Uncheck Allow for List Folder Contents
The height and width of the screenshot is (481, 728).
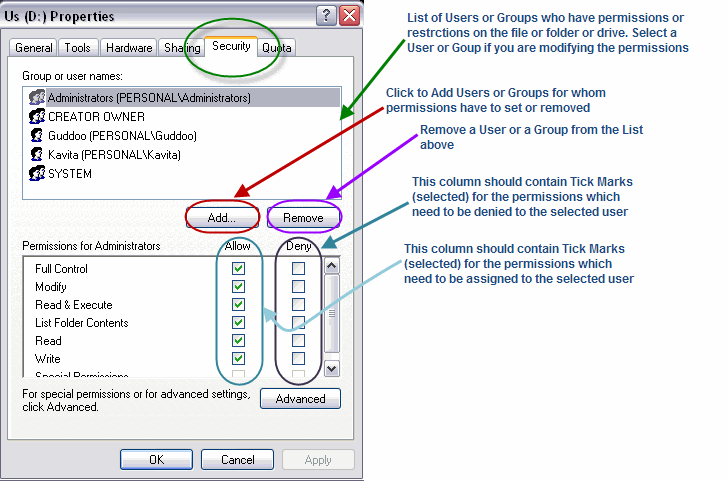[x=239, y=322]
